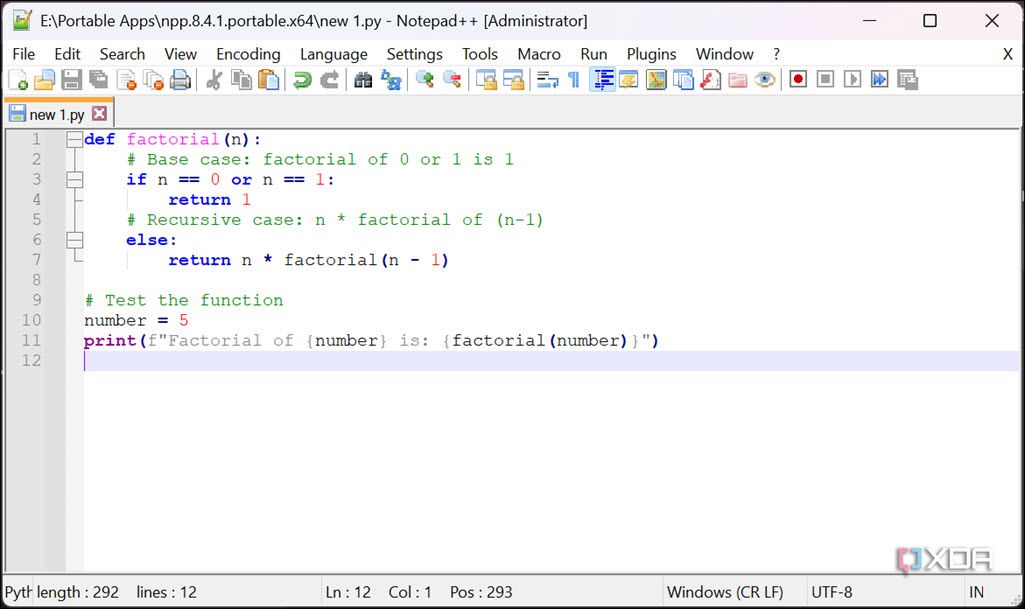Viewport: 1025px width, 609px height.
Task: Open the Document List panel icon
Action: pyautogui.click(x=683, y=80)
